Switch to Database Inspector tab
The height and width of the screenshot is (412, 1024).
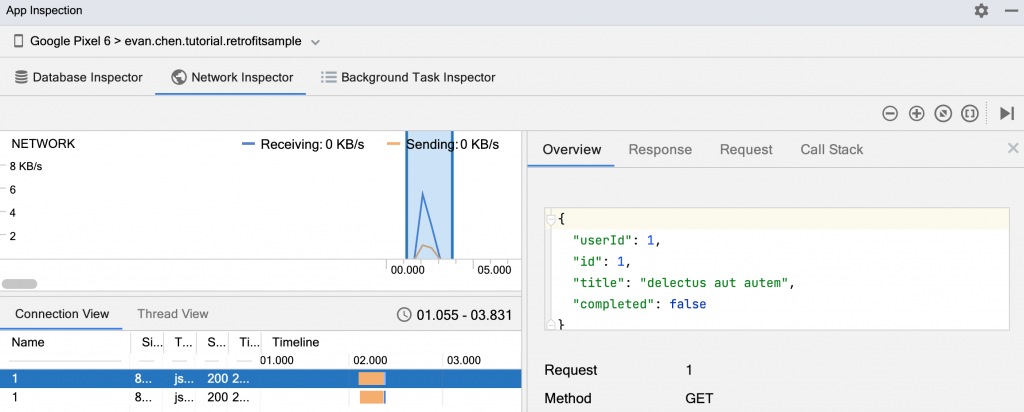pyautogui.click(x=78, y=77)
